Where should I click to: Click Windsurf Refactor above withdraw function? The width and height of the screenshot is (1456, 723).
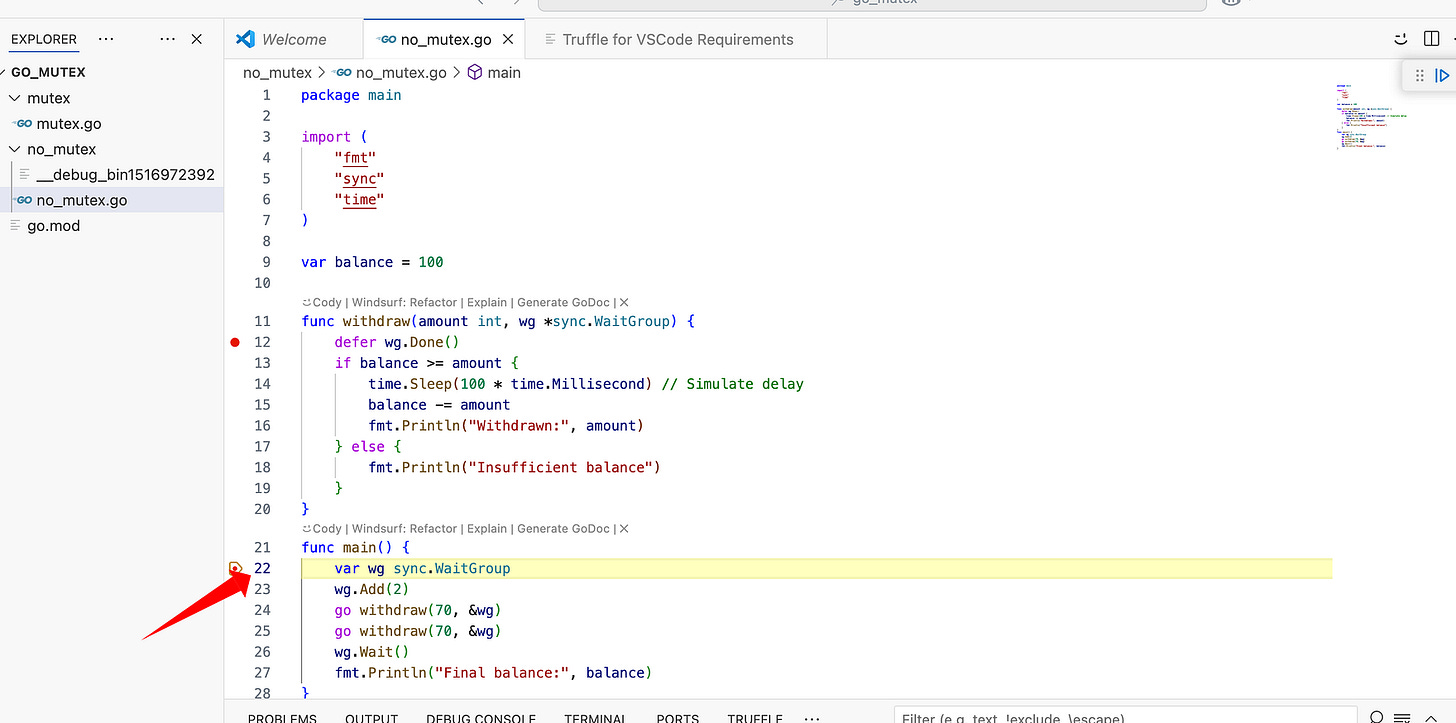[405, 302]
